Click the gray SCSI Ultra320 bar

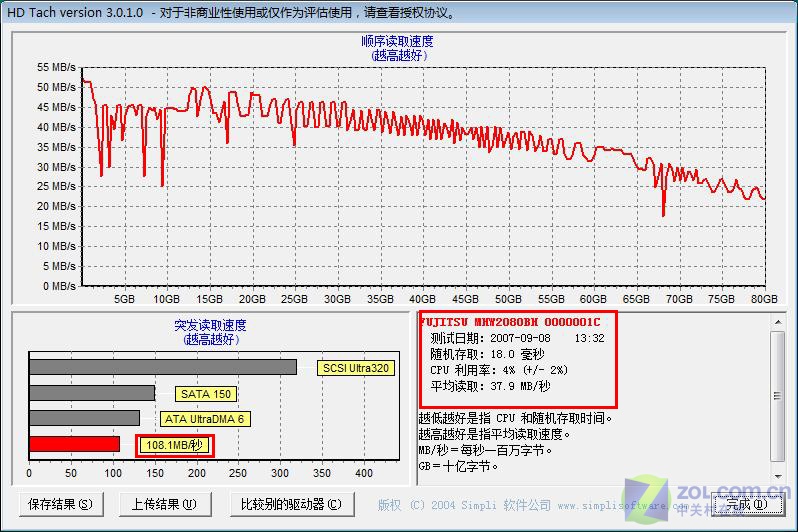click(x=163, y=367)
